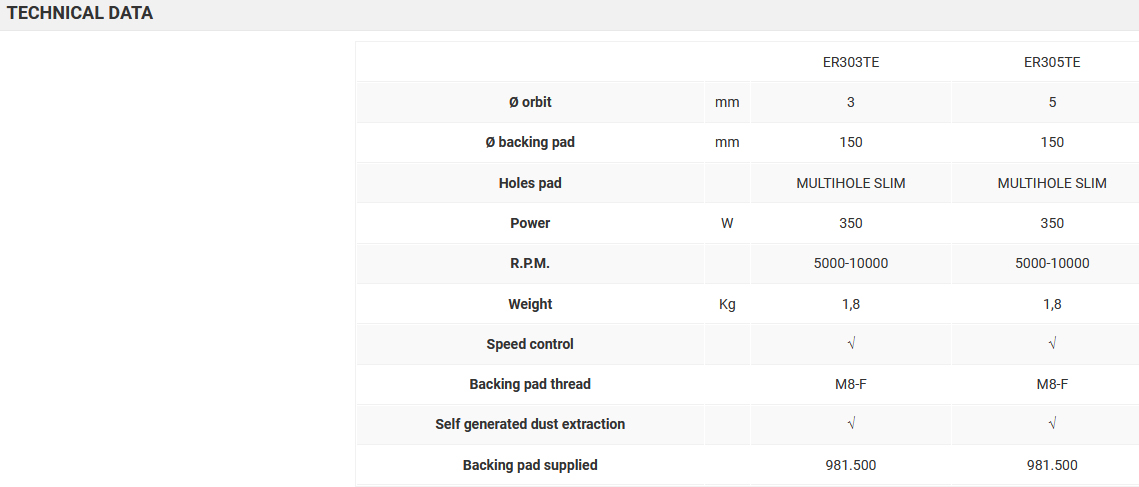The height and width of the screenshot is (487, 1139).
Task: Click the ER303TE column header
Action: click(x=851, y=62)
